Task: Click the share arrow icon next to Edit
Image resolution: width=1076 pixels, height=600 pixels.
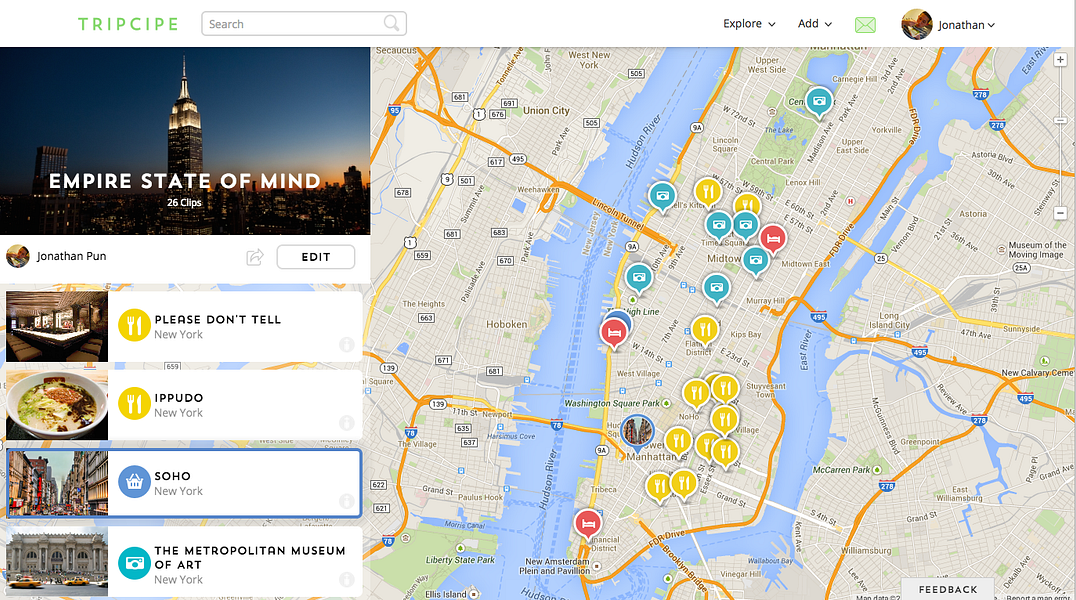Action: pos(255,257)
